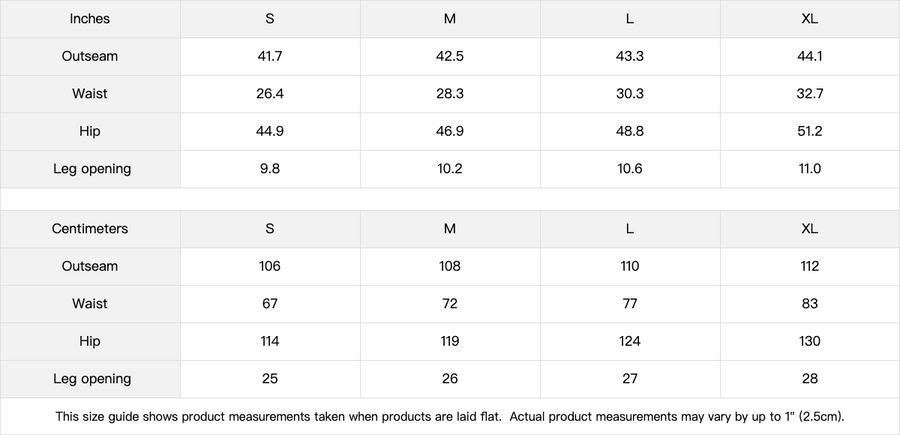Click the Leg opening label in Centimeters table
The width and height of the screenshot is (900, 435).
tap(92, 379)
